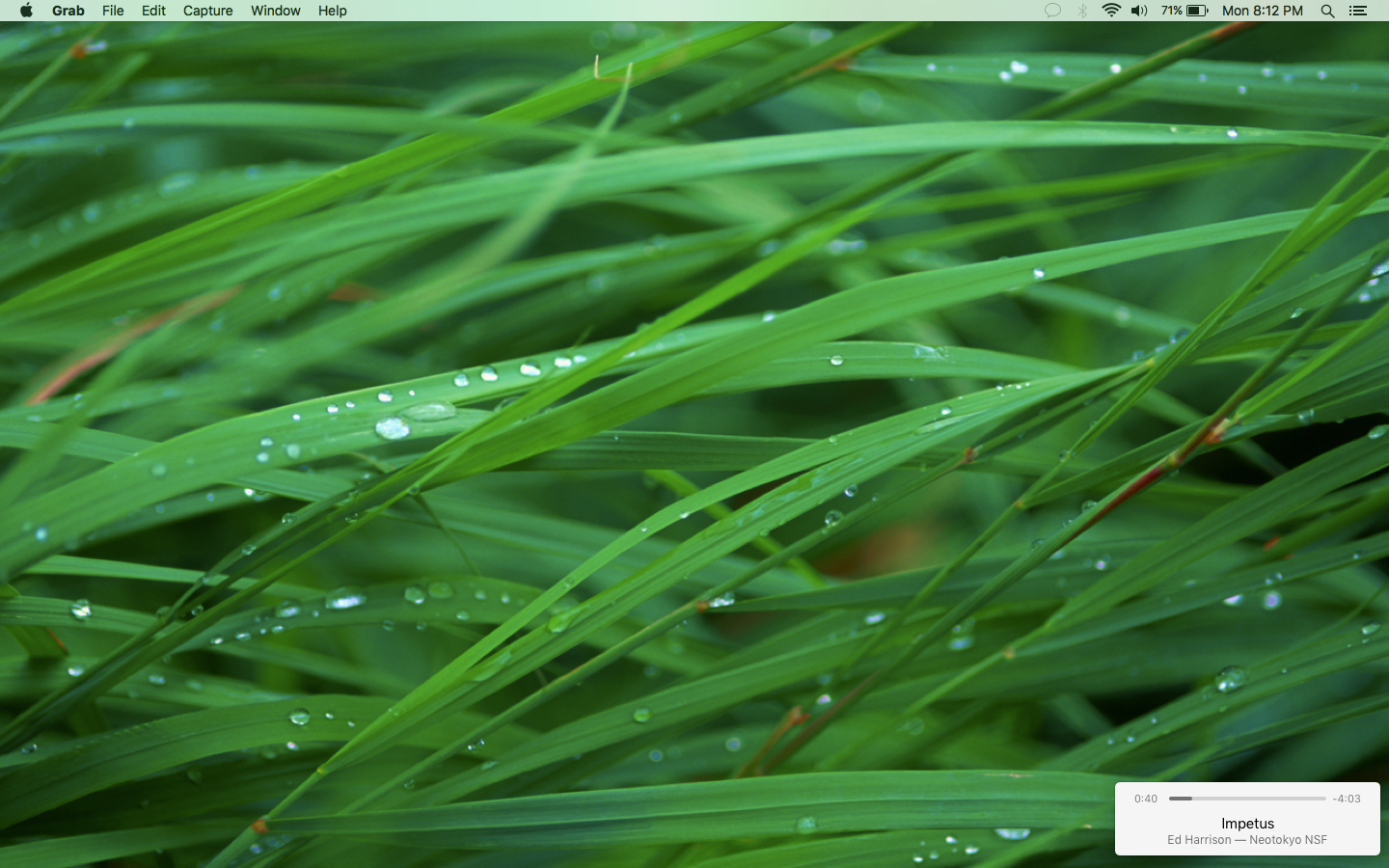
Task: Open the Apple menu
Action: pyautogui.click(x=26, y=11)
